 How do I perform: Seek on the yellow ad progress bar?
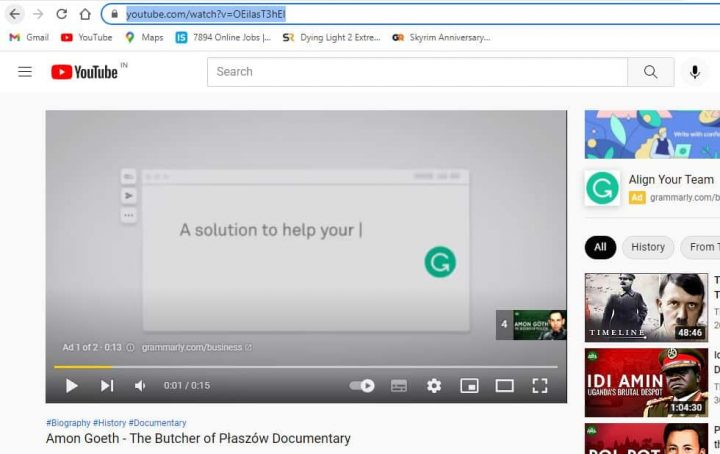point(306,367)
